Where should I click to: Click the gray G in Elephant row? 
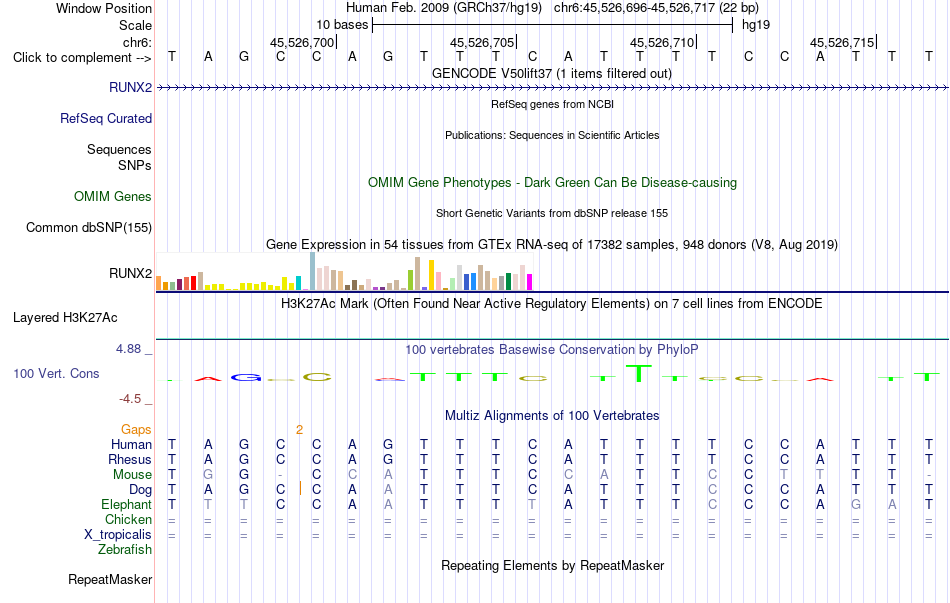[x=855, y=504]
